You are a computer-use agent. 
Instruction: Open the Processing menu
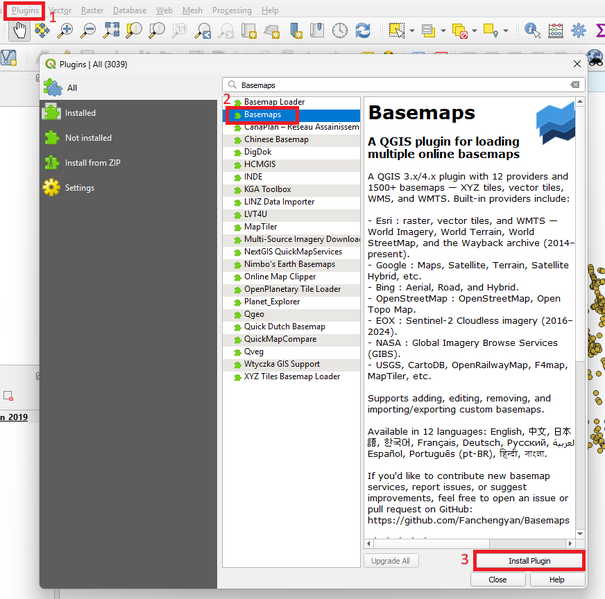click(x=232, y=10)
